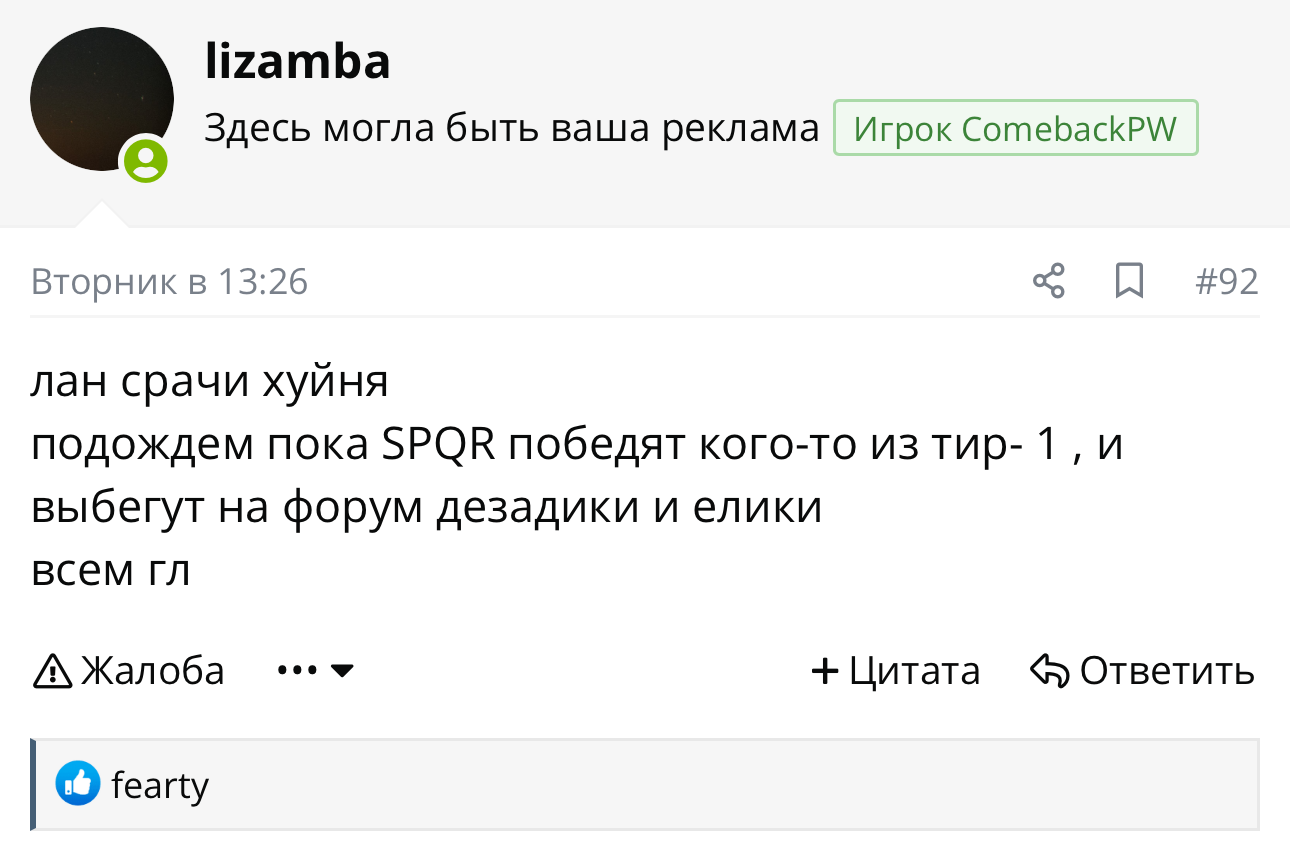Click the "Игрок ComebackPW" badge
Screen dimensions: 1290x844
pyautogui.click(x=1015, y=130)
